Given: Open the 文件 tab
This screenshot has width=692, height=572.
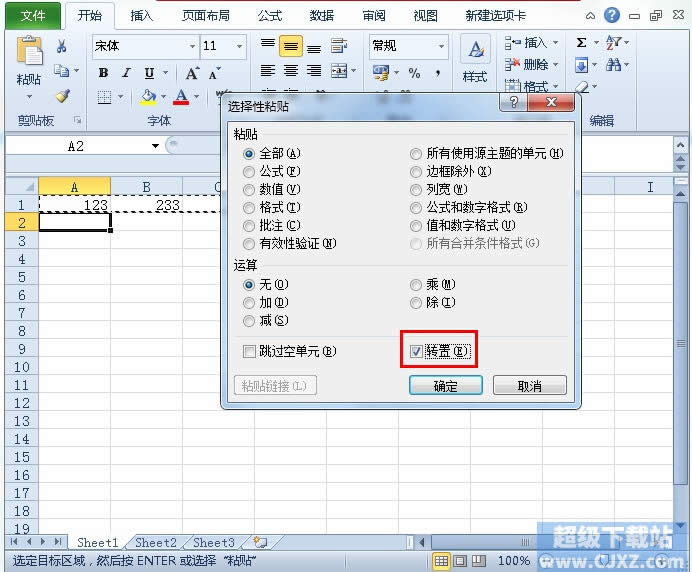Looking at the screenshot, I should 33,15.
